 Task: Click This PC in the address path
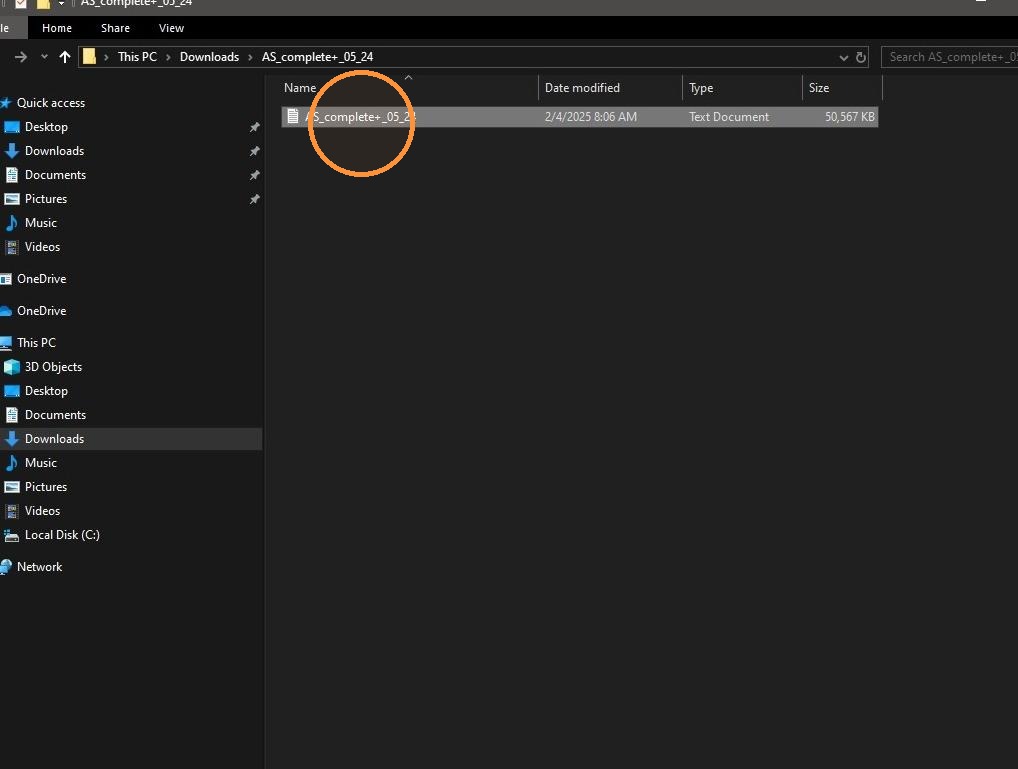[137, 57]
